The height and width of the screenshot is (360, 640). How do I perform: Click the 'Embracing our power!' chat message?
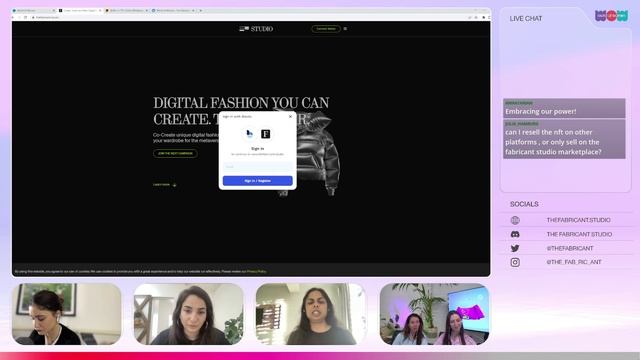(x=564, y=108)
